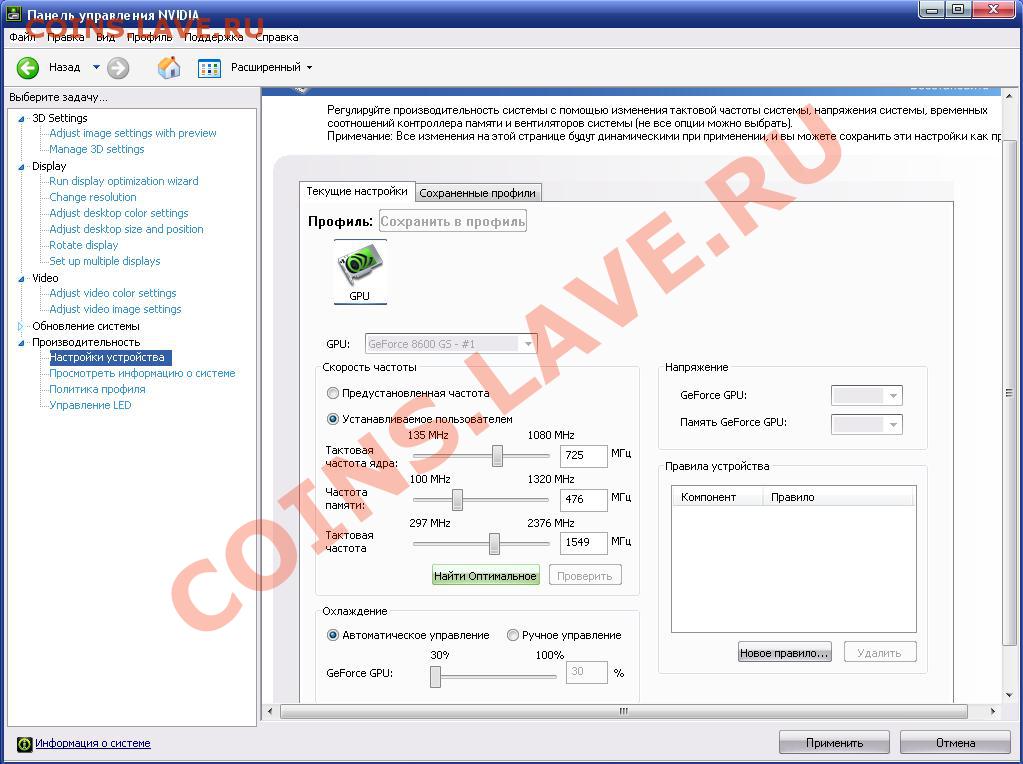Click the Удалить button

point(879,652)
